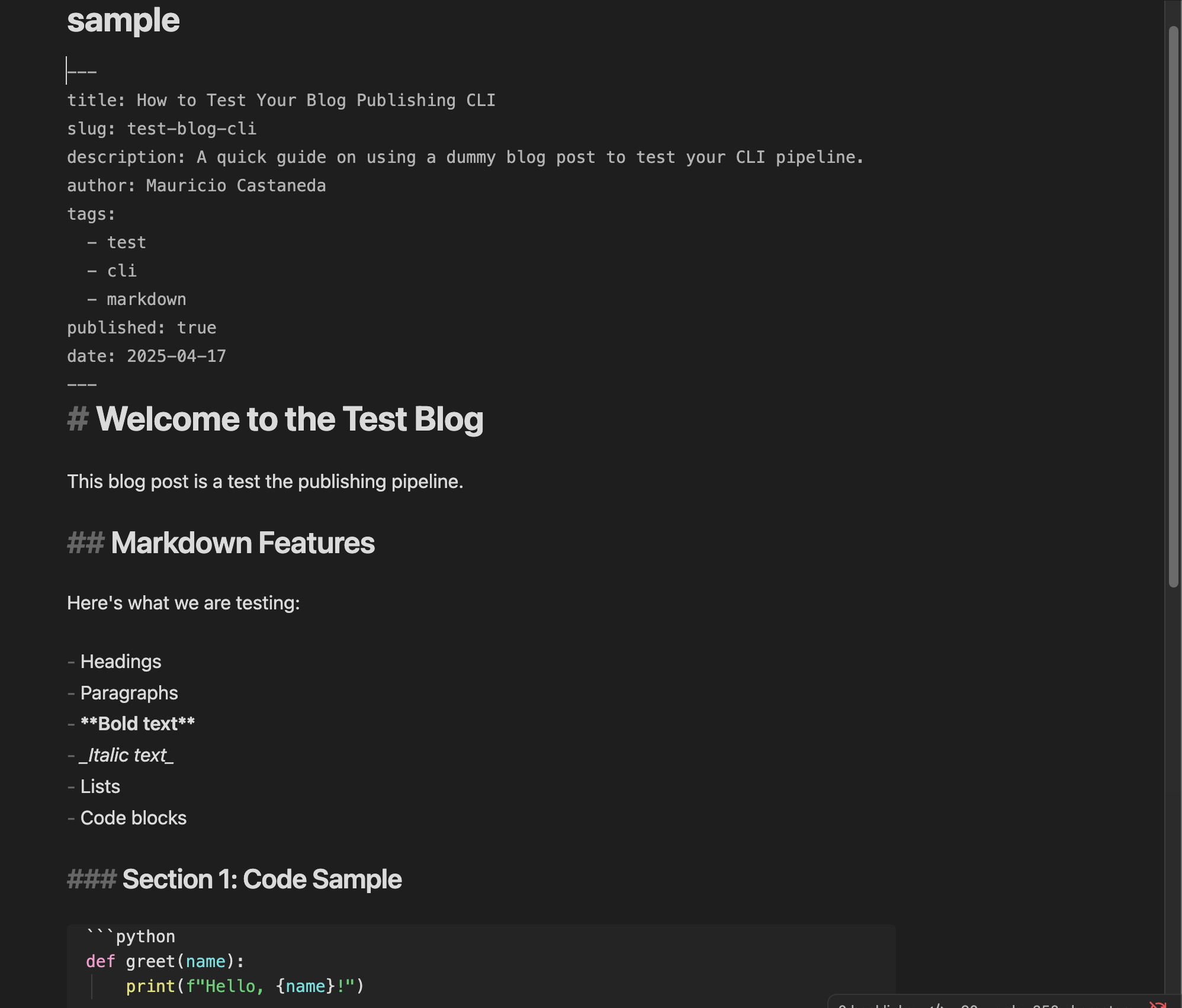Click the red sync status icon
1182x1008 pixels.
pos(1157,1004)
